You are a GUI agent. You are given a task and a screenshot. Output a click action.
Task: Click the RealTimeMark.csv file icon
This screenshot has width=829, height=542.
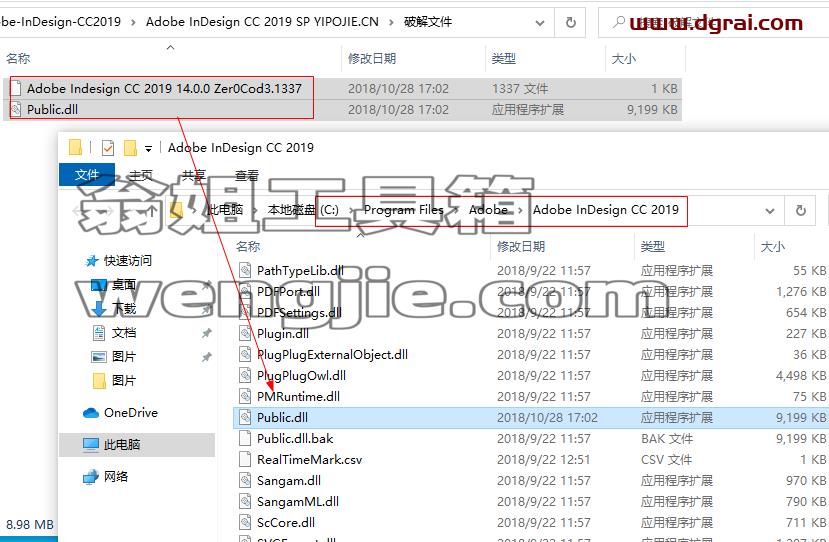(245, 460)
